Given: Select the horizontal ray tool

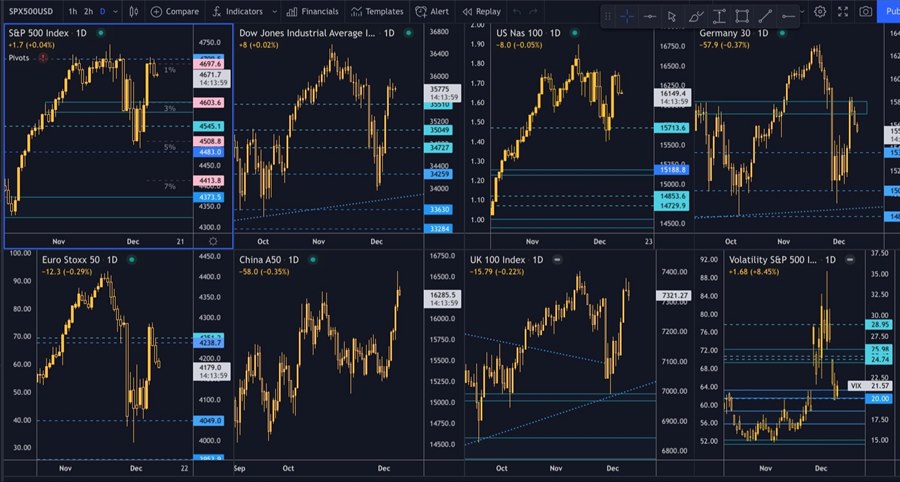Looking at the screenshot, I should (x=789, y=17).
